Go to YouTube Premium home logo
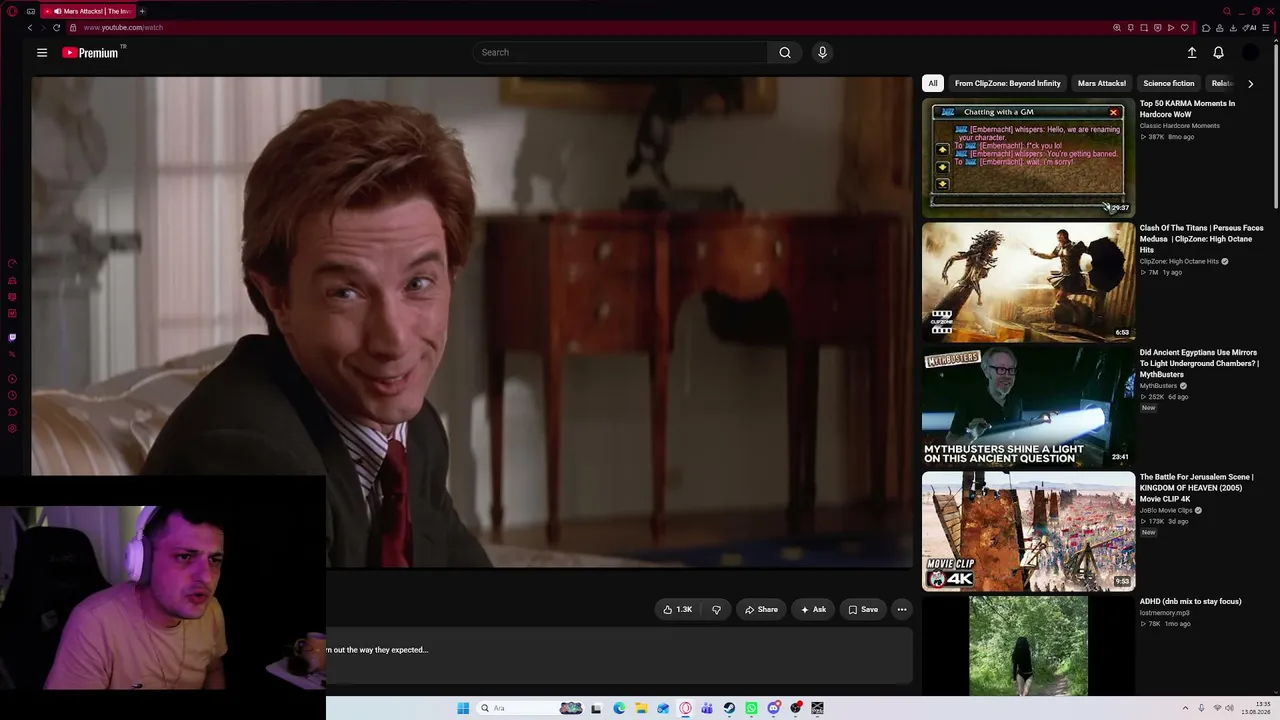 (x=90, y=53)
